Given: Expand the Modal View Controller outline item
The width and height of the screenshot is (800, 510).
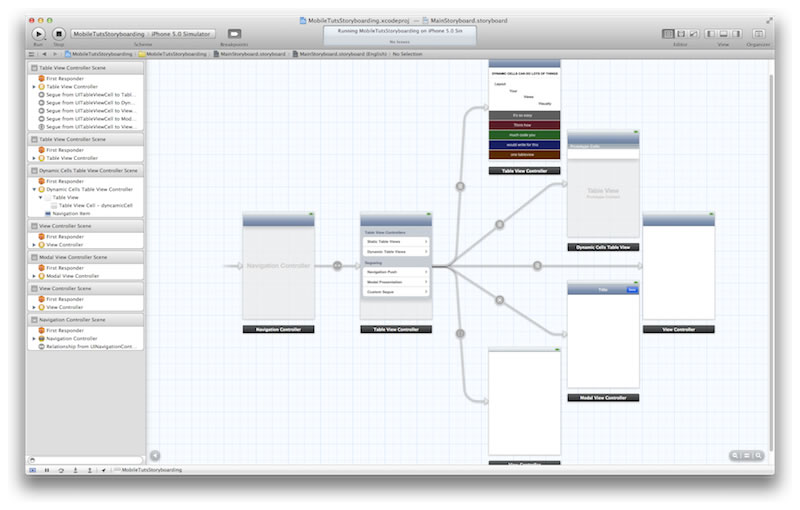Looking at the screenshot, I should click(34, 276).
